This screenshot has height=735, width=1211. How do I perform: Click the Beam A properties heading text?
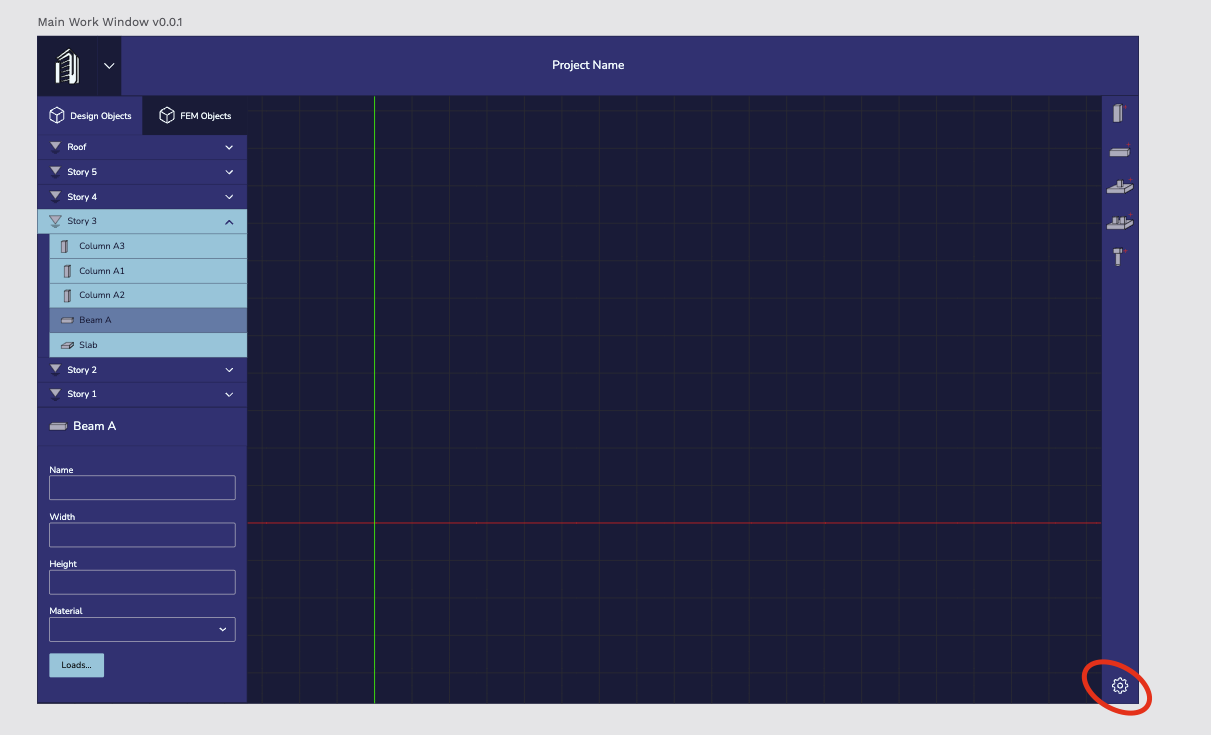pyautogui.click(x=94, y=426)
